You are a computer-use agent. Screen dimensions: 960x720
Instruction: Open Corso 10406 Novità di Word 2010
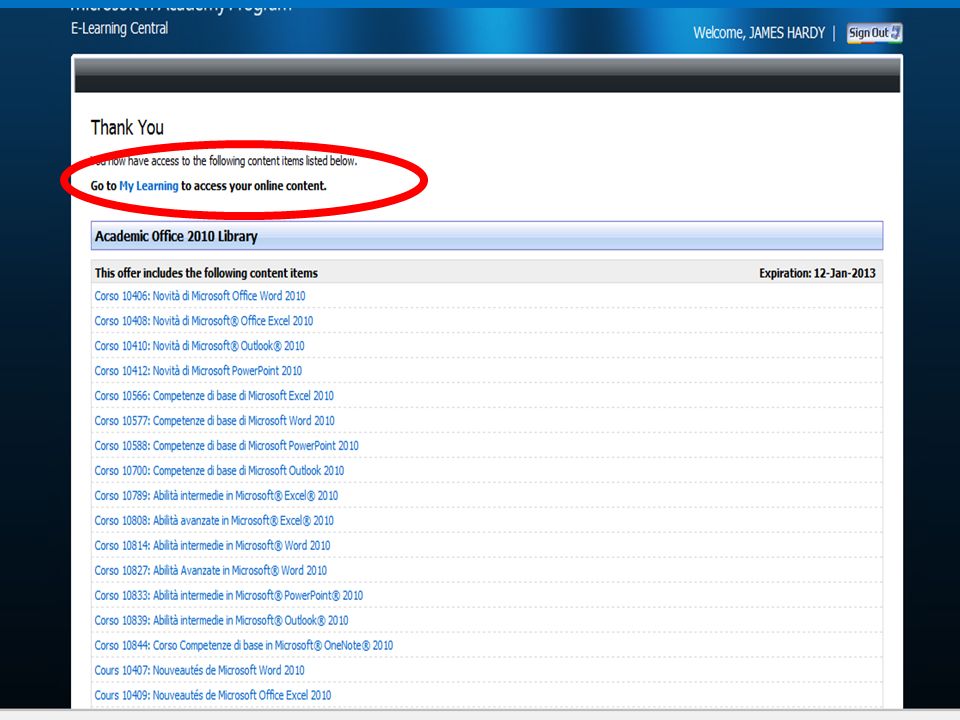pos(200,296)
